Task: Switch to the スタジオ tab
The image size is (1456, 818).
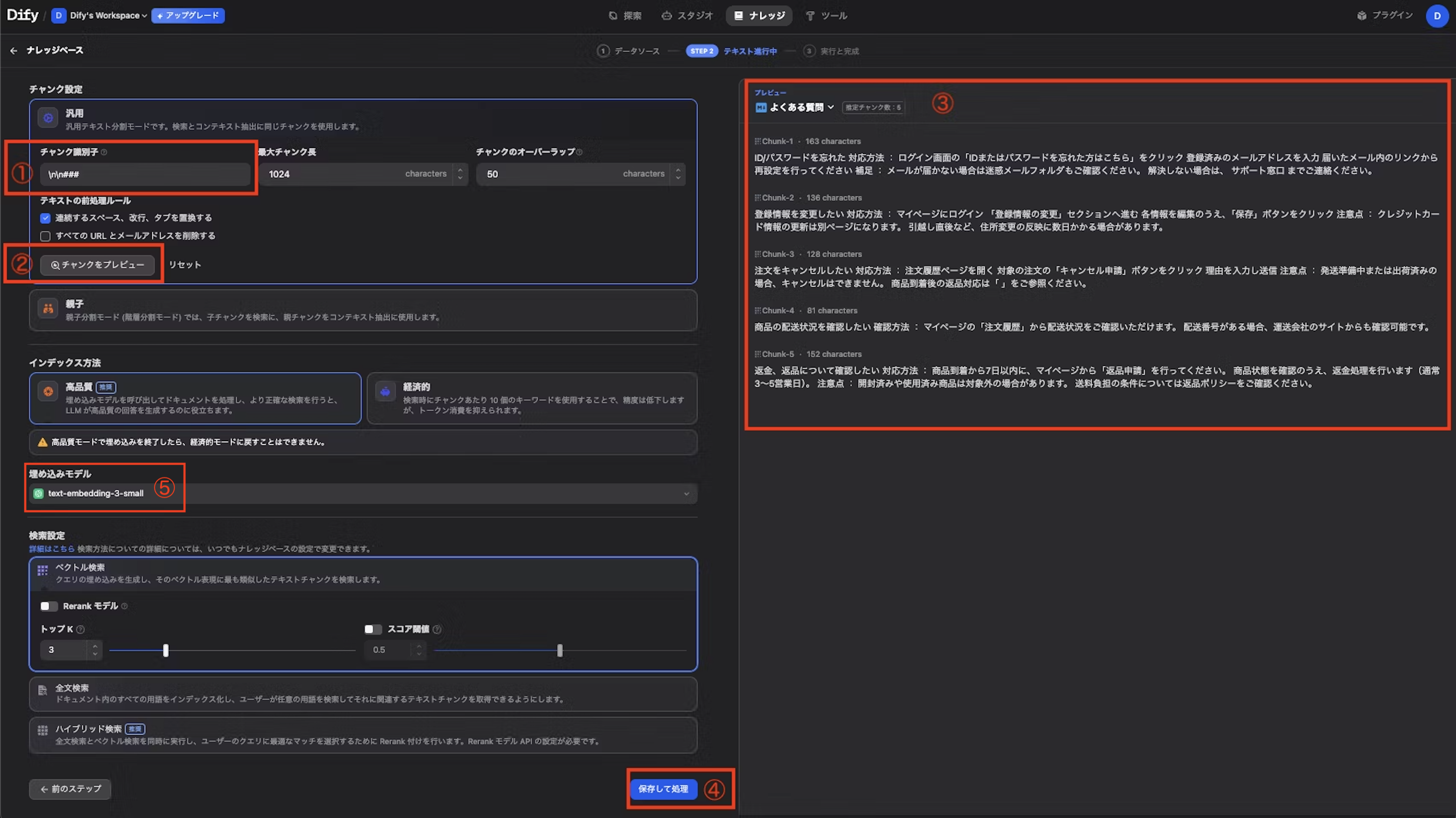Action: [687, 15]
